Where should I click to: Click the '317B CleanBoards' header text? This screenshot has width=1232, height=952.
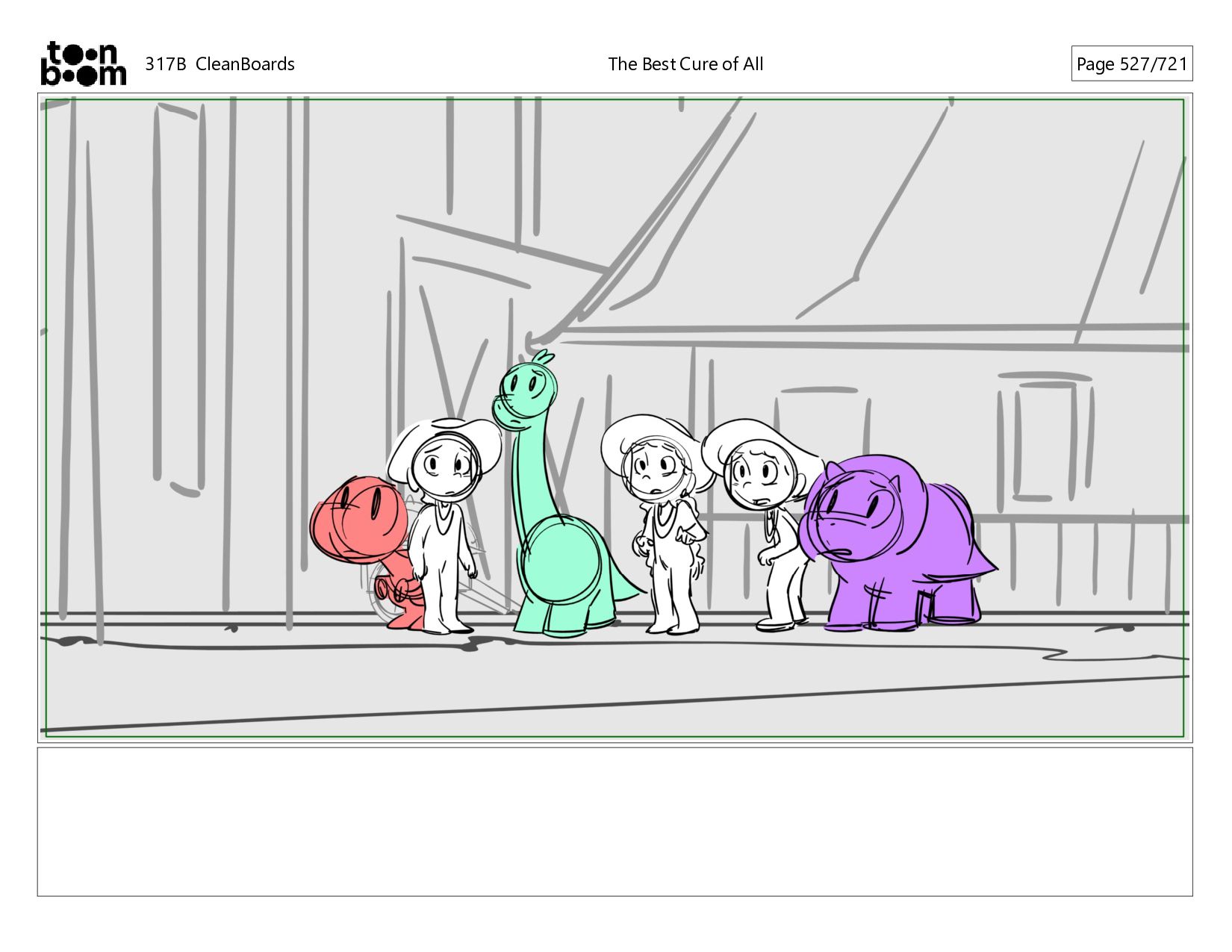pyautogui.click(x=220, y=64)
